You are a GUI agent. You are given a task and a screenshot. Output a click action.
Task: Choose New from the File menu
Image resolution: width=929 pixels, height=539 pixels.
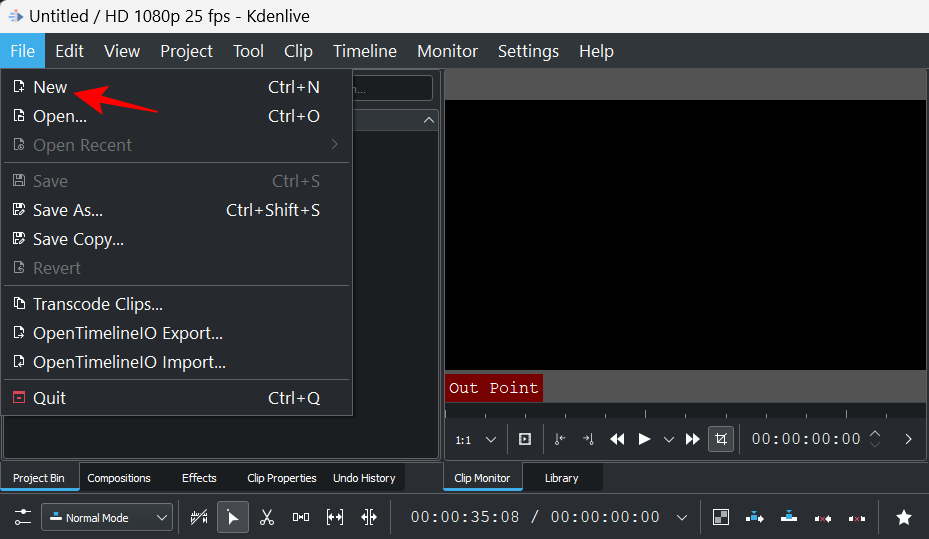point(50,87)
